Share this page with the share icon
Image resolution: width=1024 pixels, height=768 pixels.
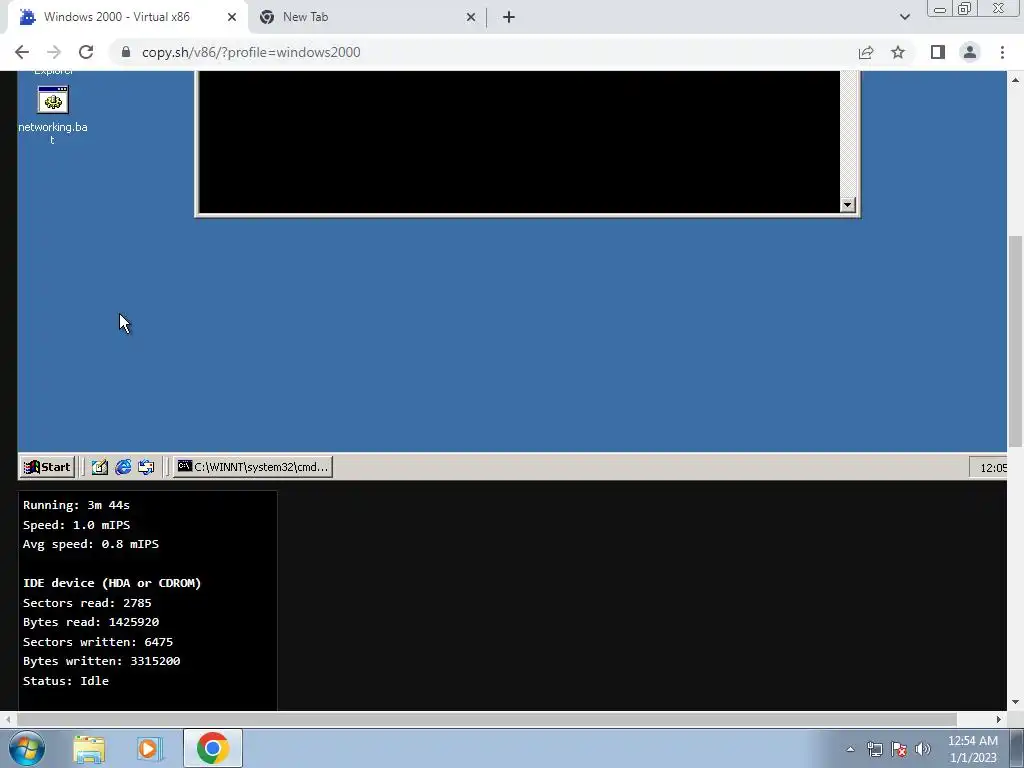(866, 52)
